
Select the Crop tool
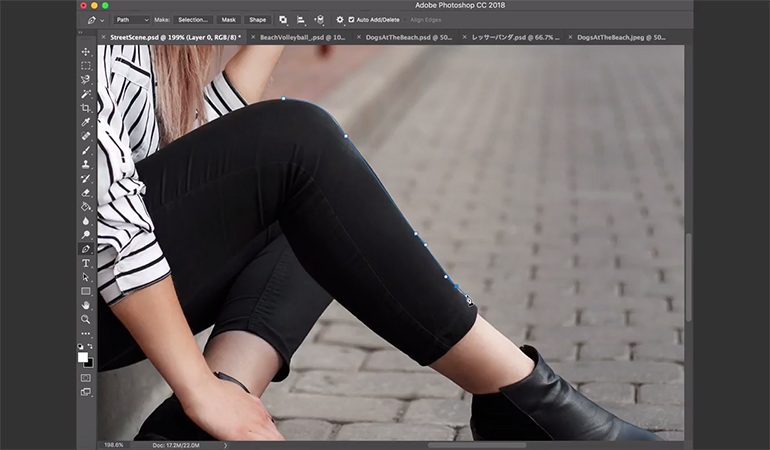click(86, 108)
